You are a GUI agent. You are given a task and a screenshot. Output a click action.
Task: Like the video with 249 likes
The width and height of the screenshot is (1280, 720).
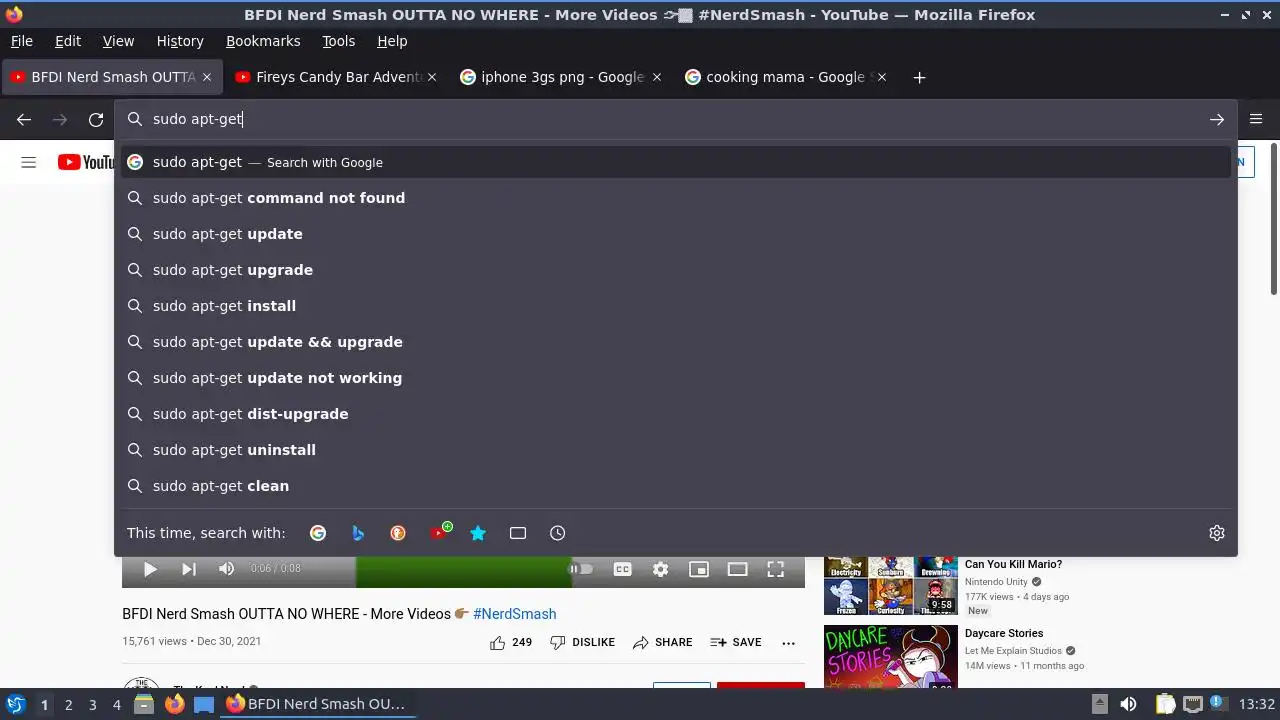(x=510, y=643)
